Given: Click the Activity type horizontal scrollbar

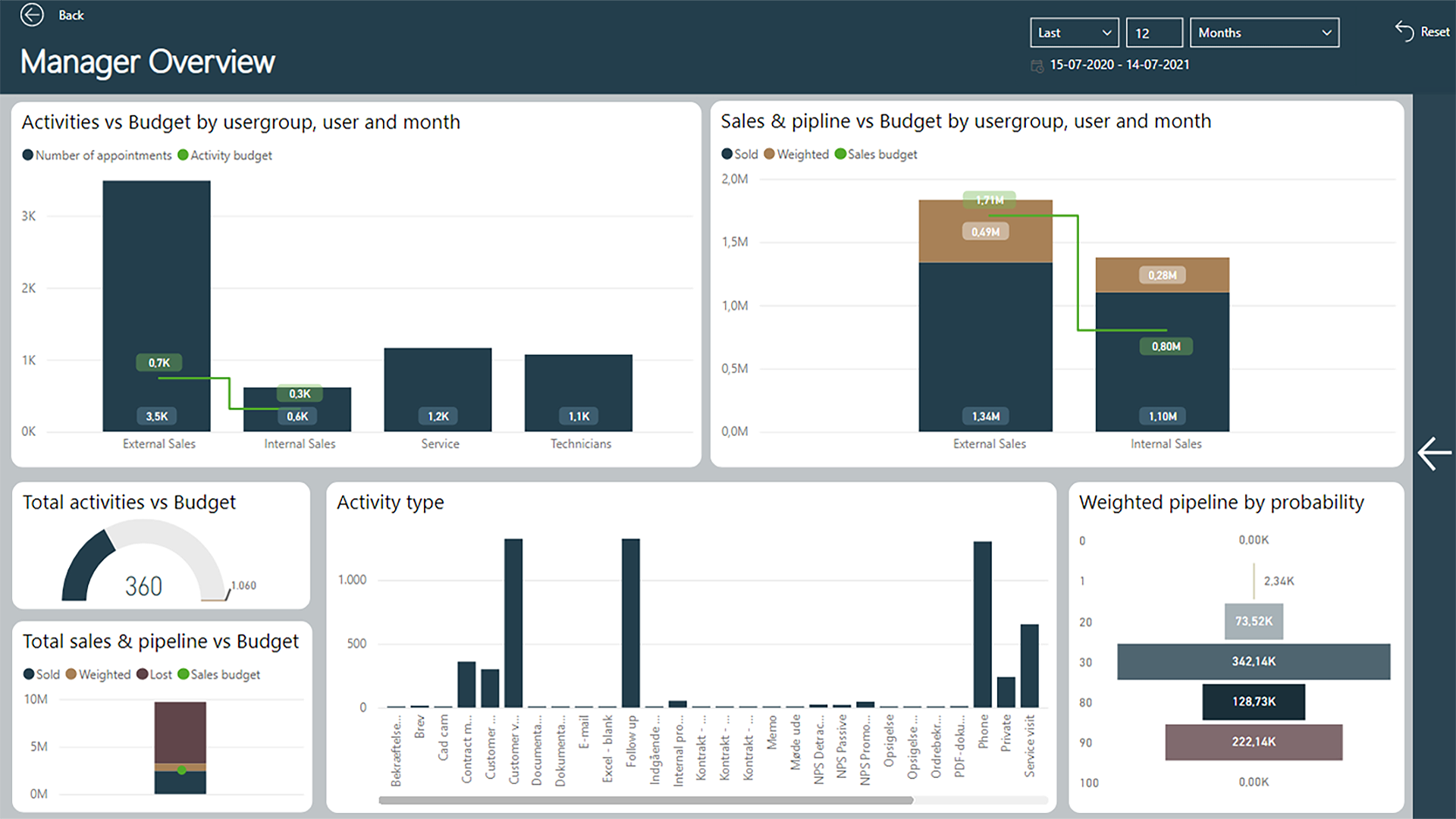Looking at the screenshot, I should click(645, 800).
